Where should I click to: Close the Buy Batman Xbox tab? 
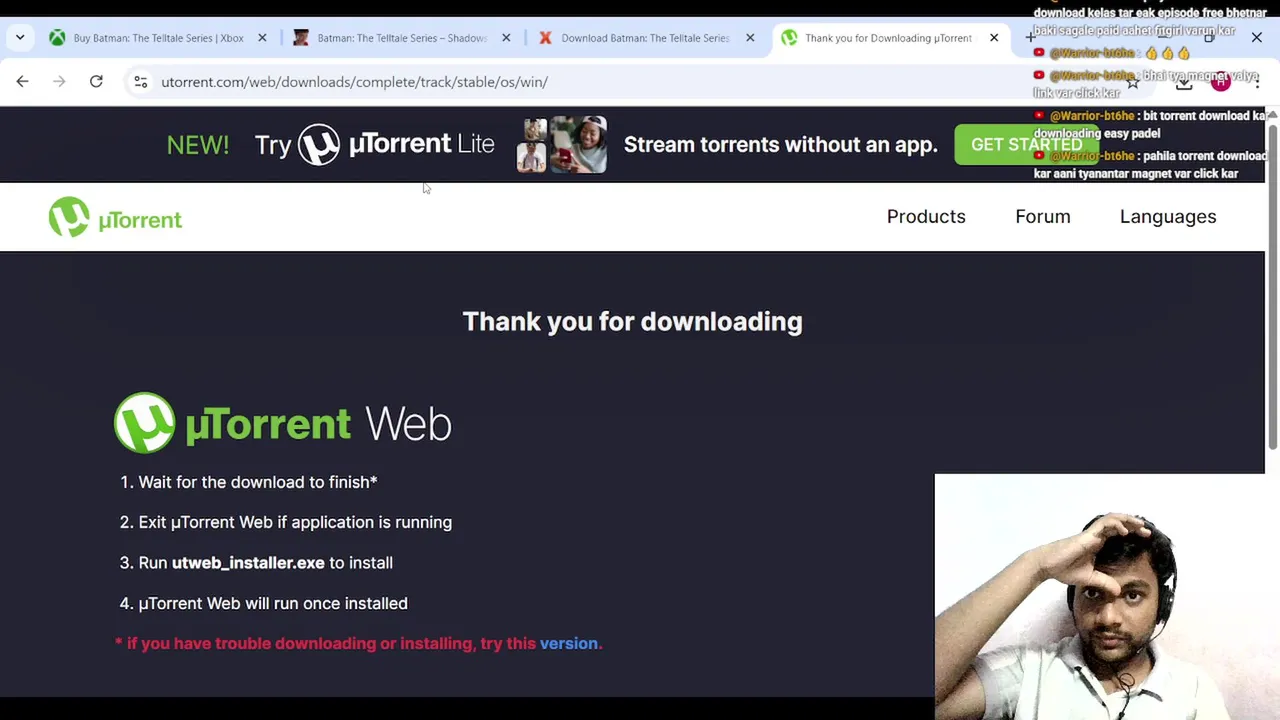click(262, 38)
